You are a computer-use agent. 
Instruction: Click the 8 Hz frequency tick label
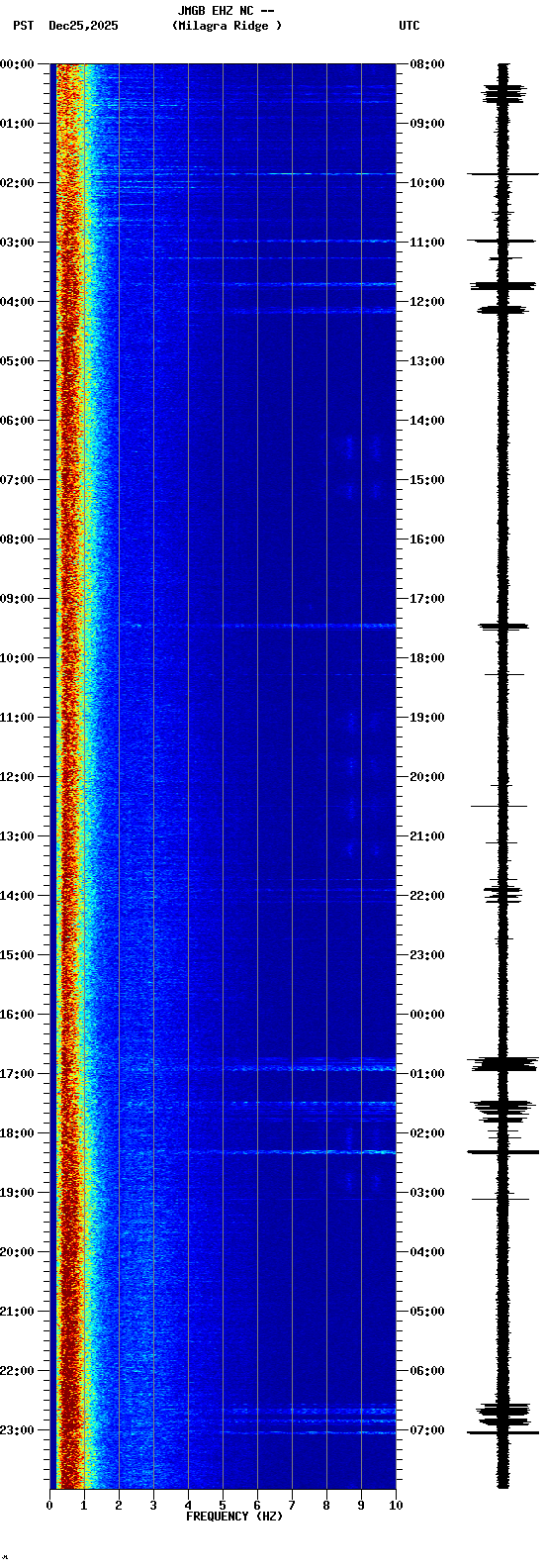(x=326, y=1506)
